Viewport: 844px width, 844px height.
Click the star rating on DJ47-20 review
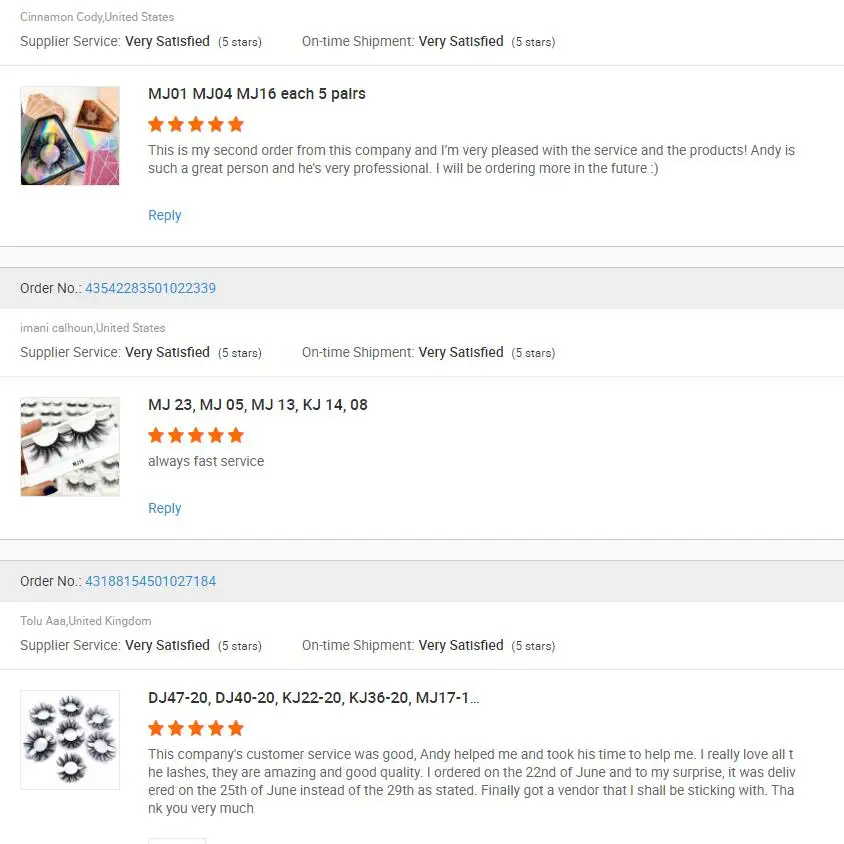coord(196,728)
